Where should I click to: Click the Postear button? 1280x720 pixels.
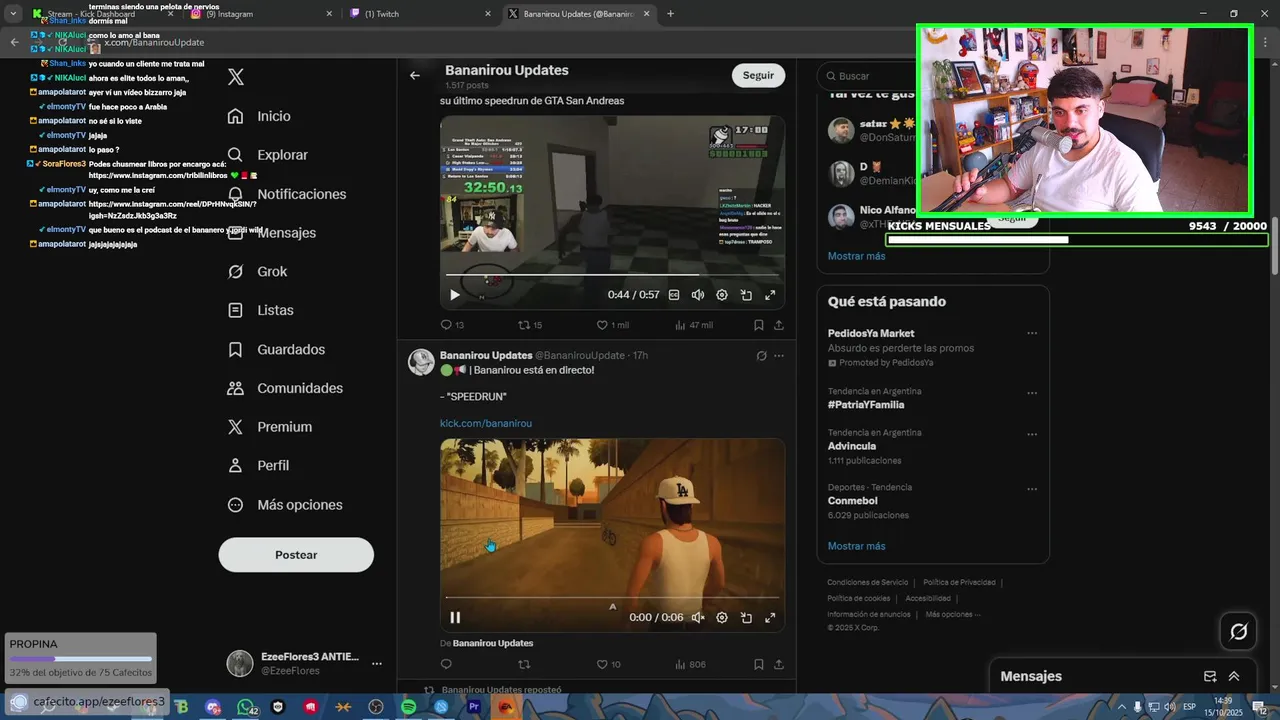296,555
